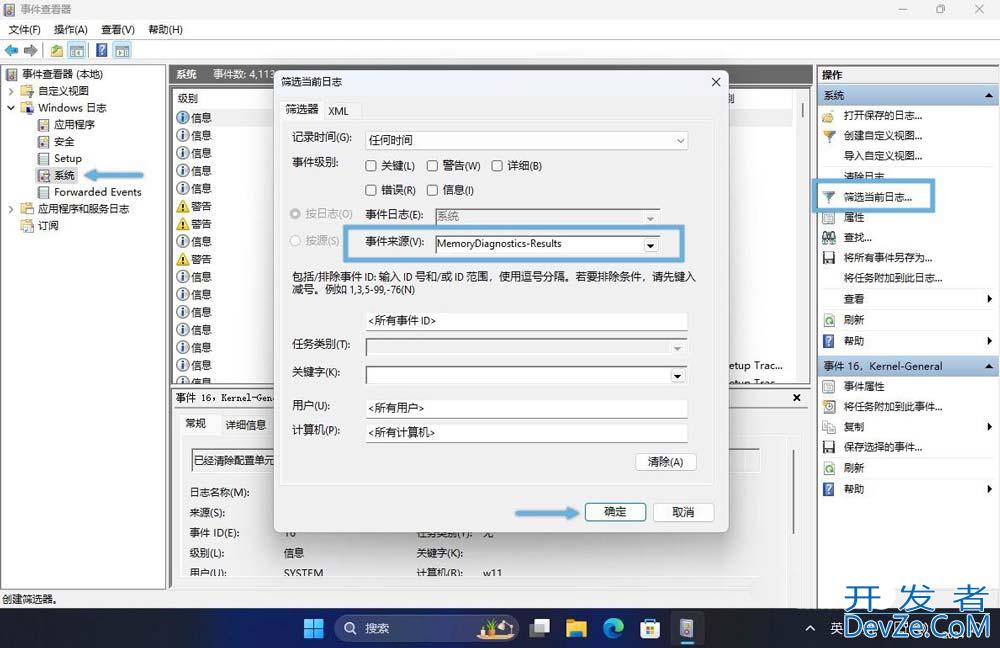Switch to XML tab in dialog

pos(339,111)
